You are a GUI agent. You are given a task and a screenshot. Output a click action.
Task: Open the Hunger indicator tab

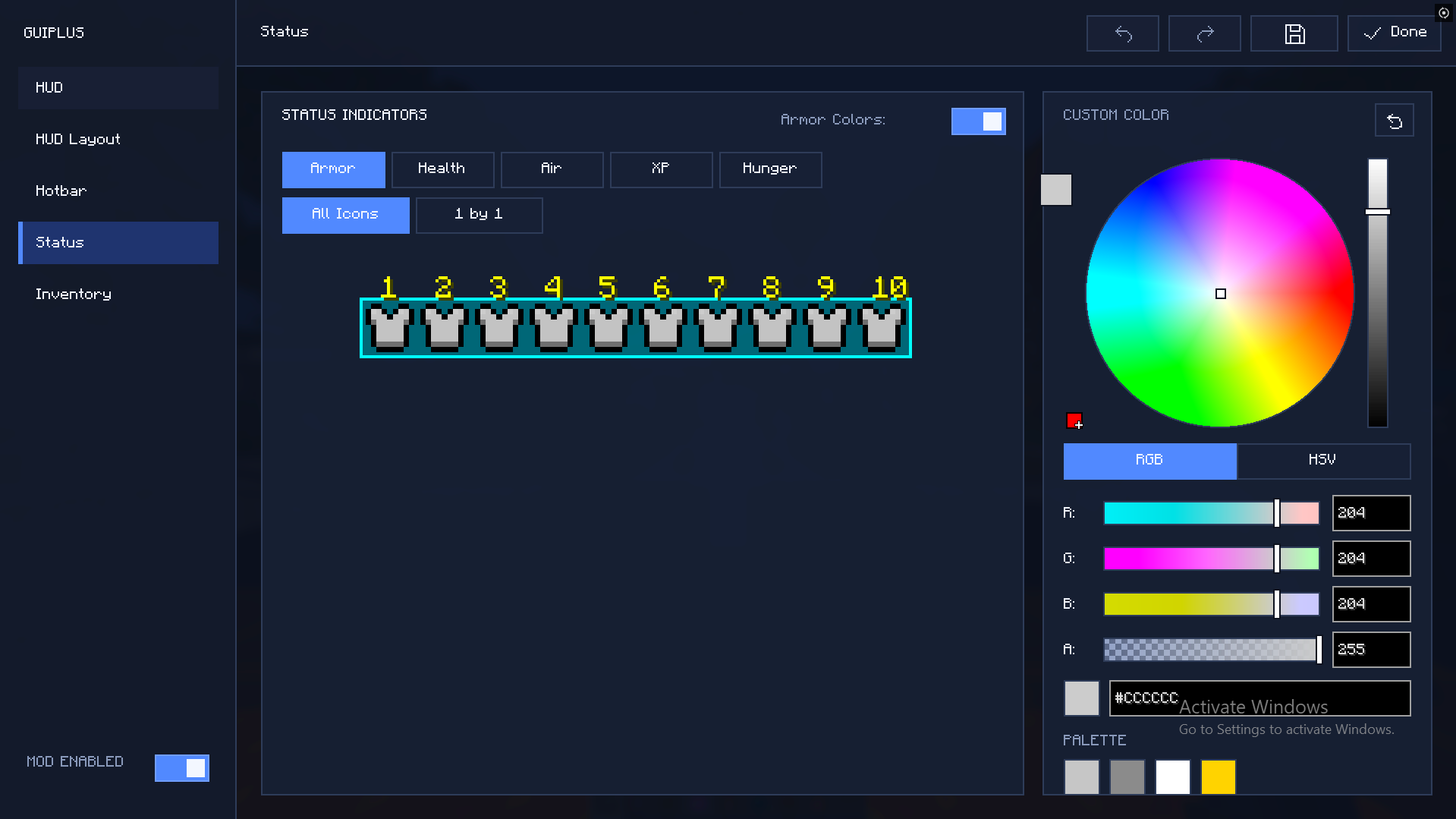[770, 169]
